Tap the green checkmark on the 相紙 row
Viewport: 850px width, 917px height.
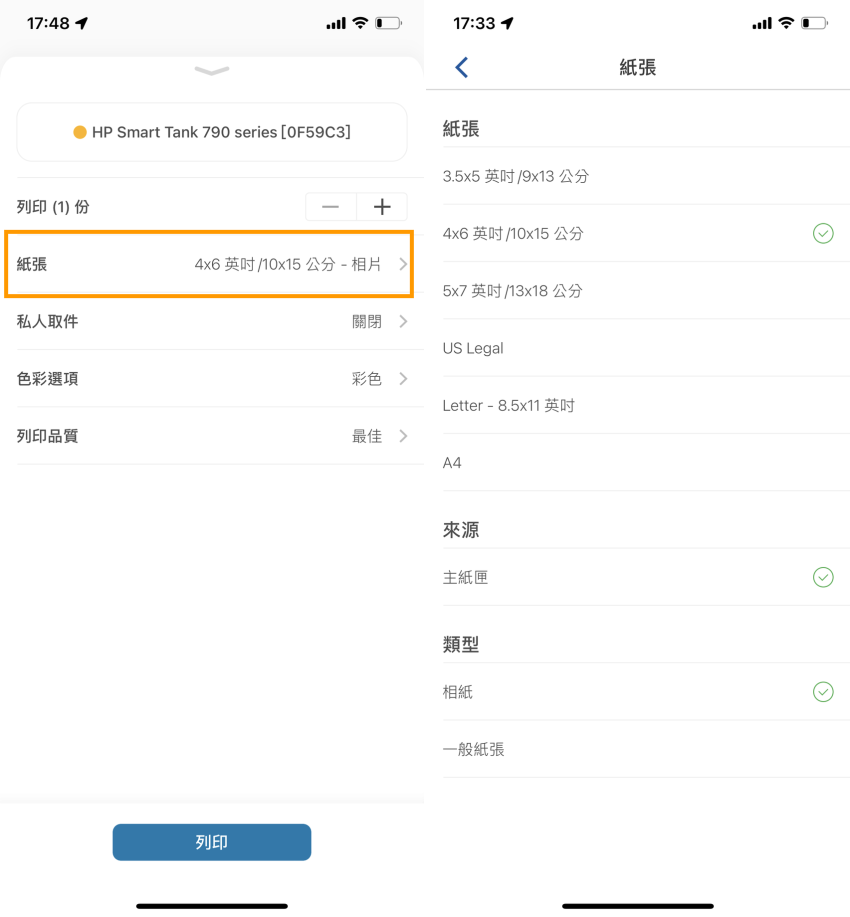[x=823, y=692]
